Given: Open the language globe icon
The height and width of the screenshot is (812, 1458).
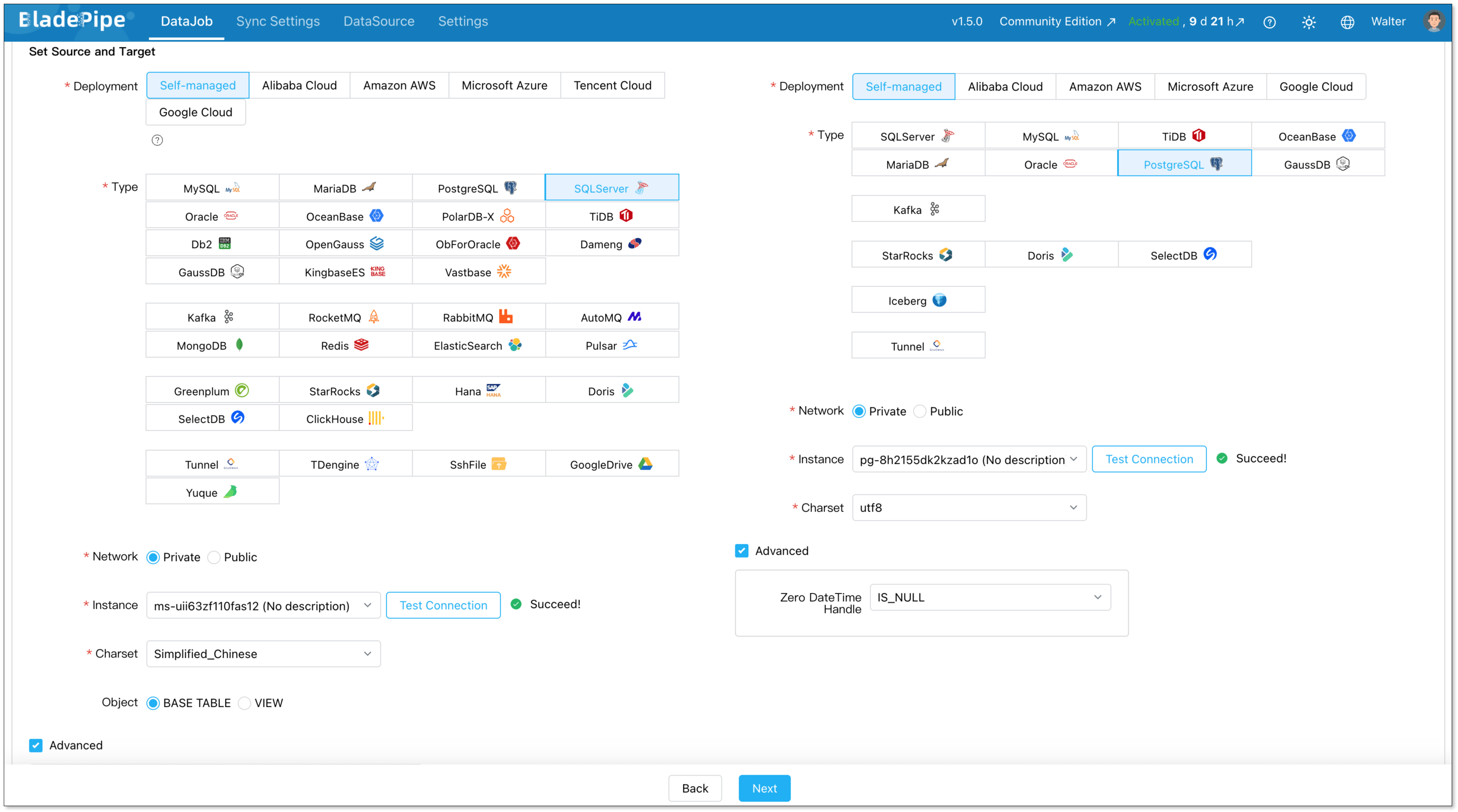Looking at the screenshot, I should (x=1347, y=22).
